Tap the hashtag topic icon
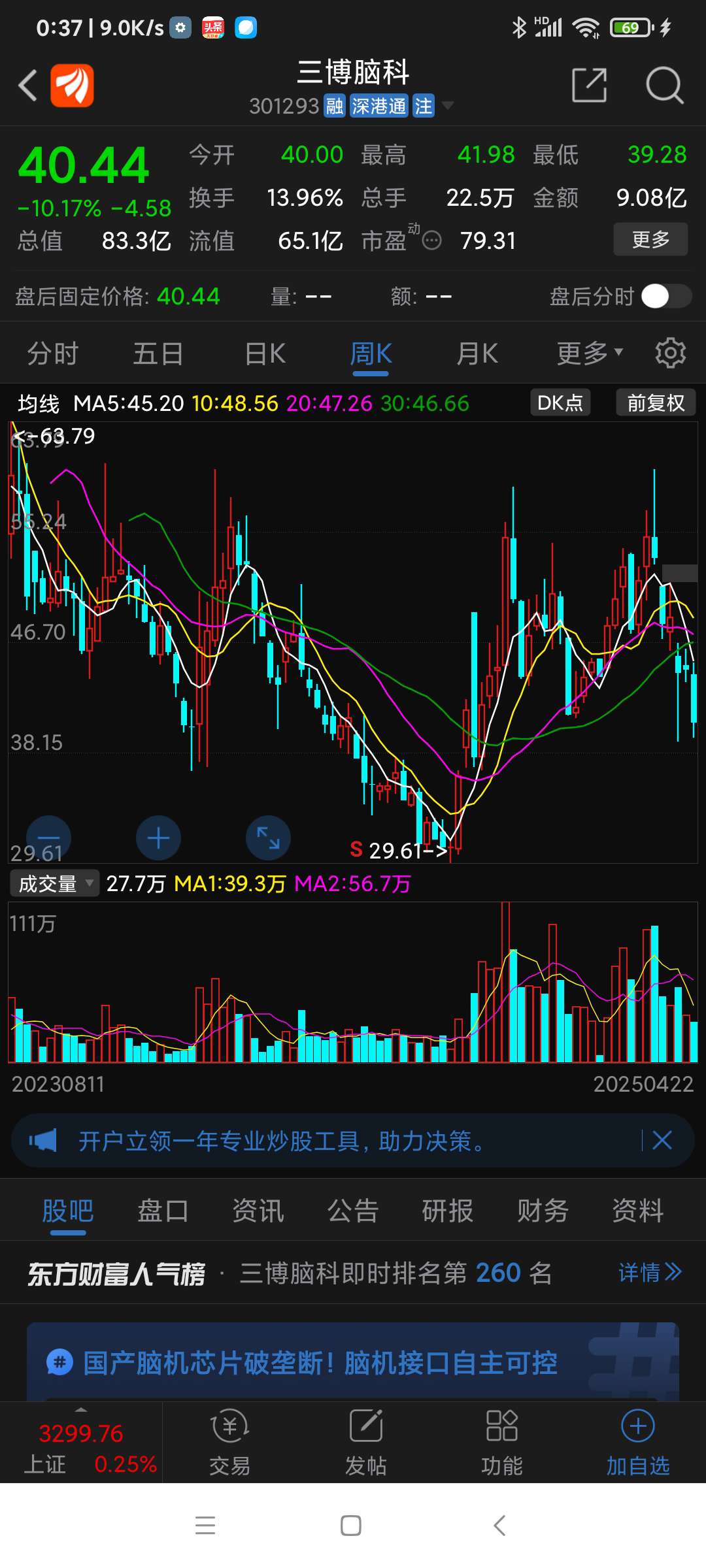Screen dimensions: 706x1568 [x=59, y=1363]
